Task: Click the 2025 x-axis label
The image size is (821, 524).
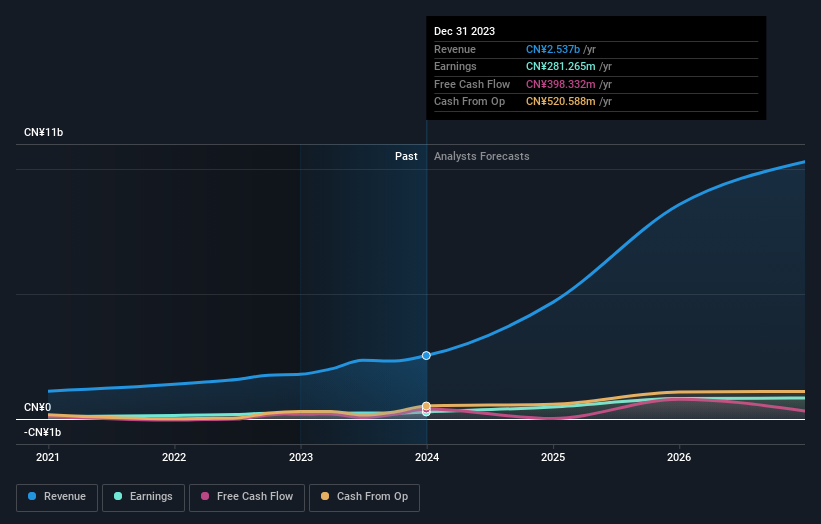Action: (553, 457)
